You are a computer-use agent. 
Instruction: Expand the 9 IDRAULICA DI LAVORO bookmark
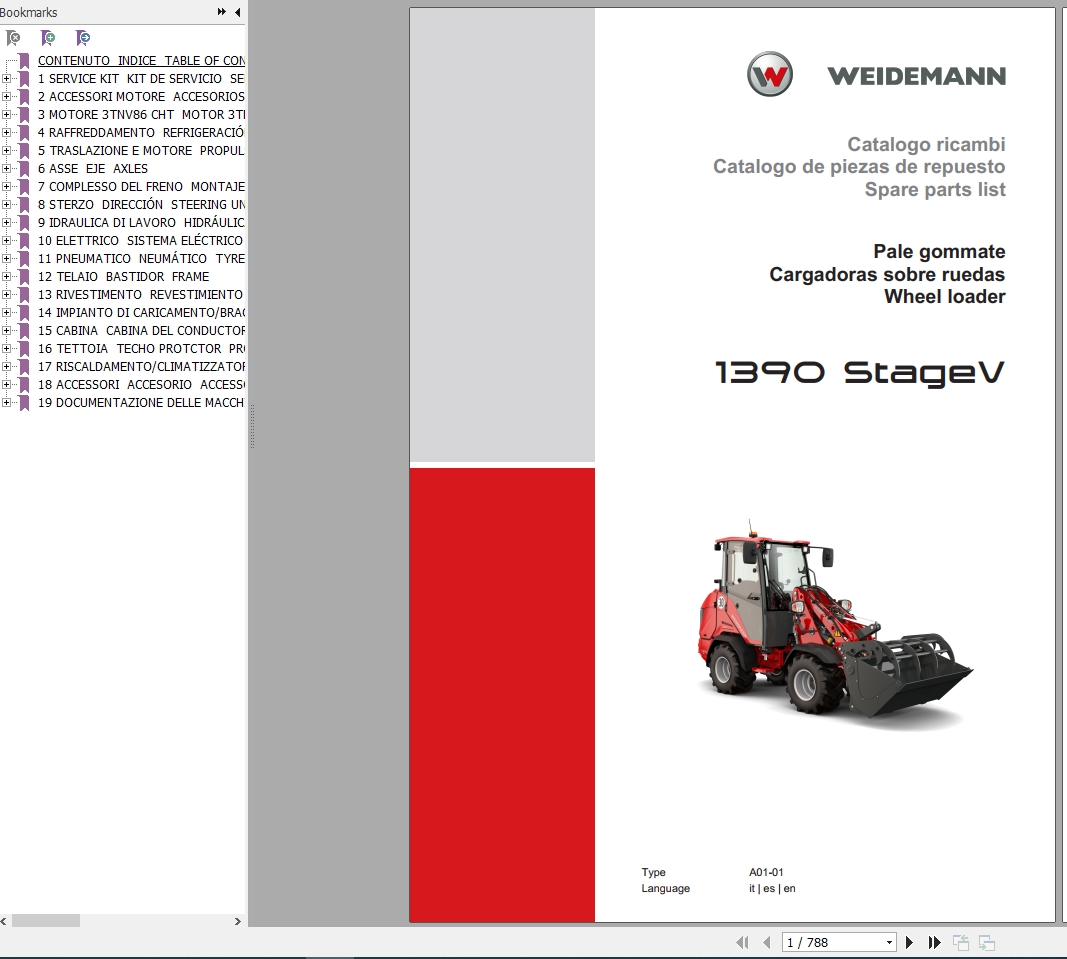(6, 223)
